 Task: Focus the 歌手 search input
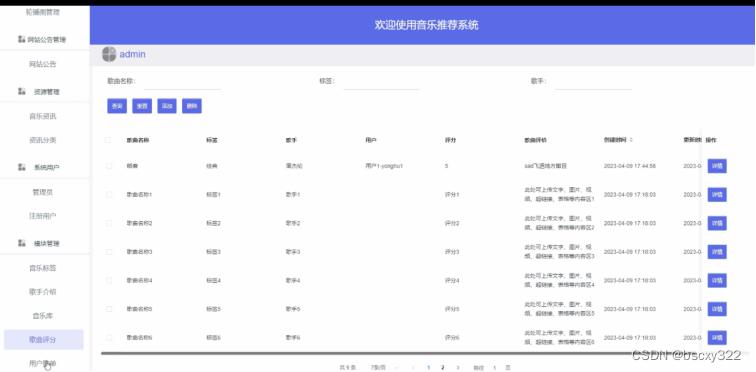click(593, 82)
